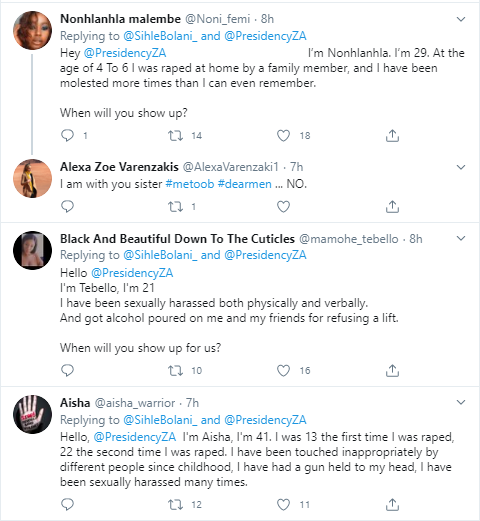Like Tebello's tweet with 16 likes
480x521 pixels.
(x=283, y=370)
